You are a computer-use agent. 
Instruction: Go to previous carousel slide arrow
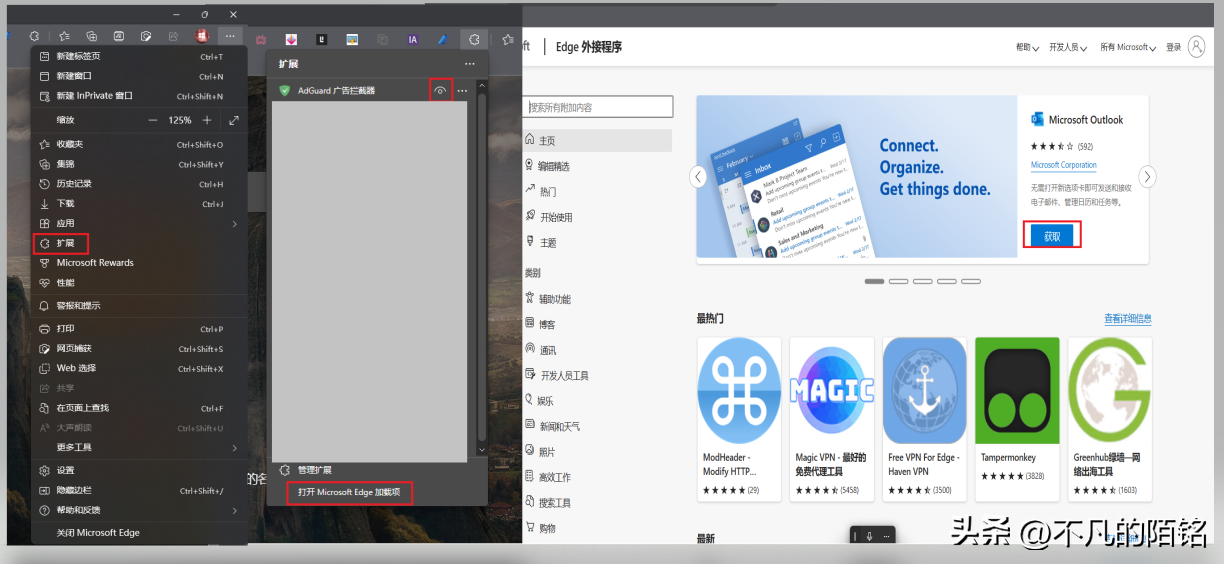[x=698, y=176]
